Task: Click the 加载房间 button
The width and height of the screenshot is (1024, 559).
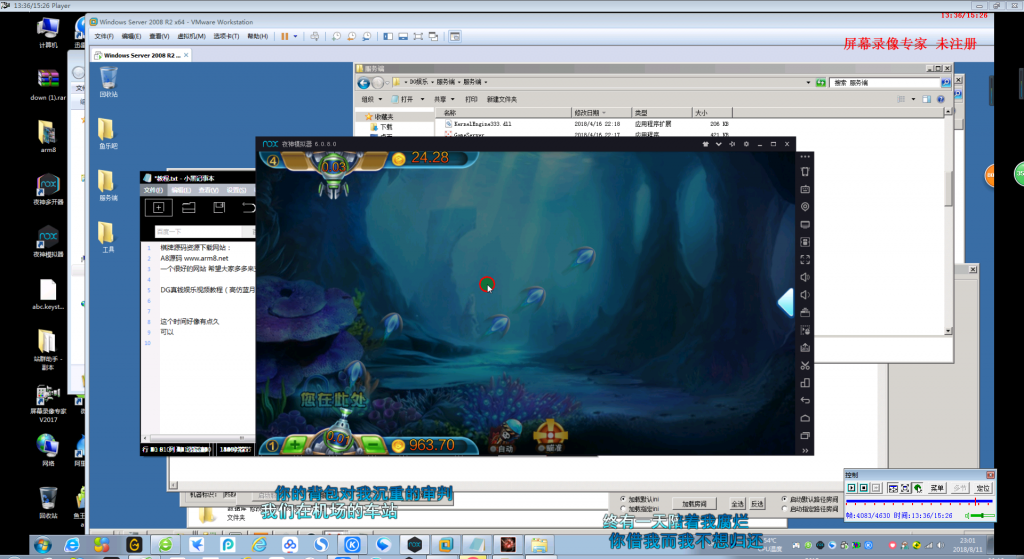Action: (x=694, y=503)
